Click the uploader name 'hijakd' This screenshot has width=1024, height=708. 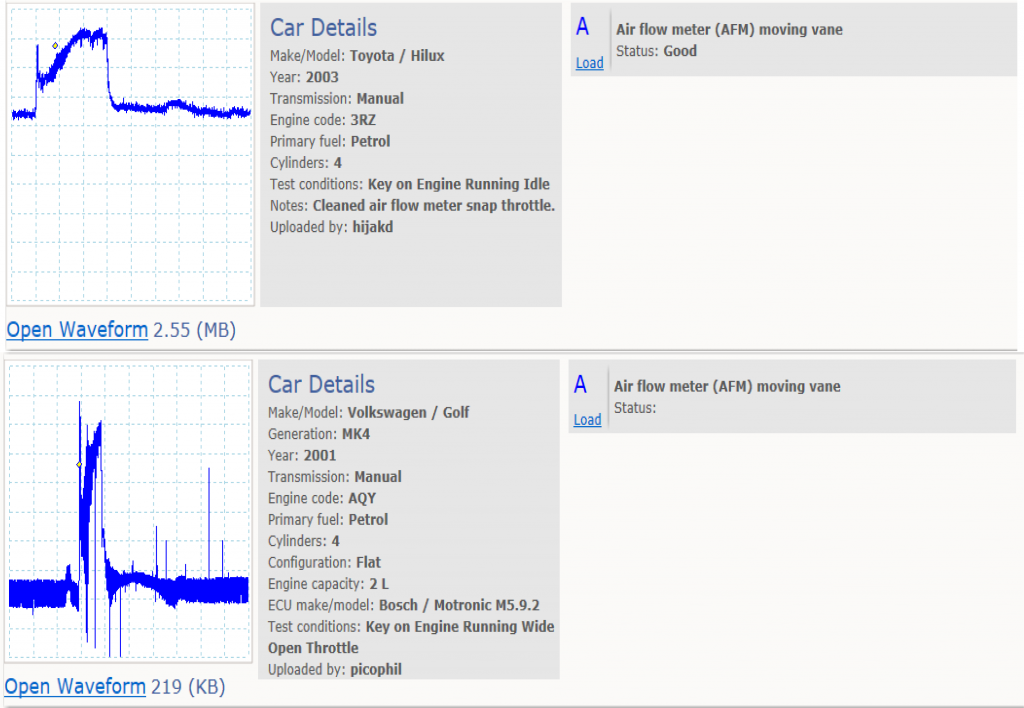tap(373, 227)
